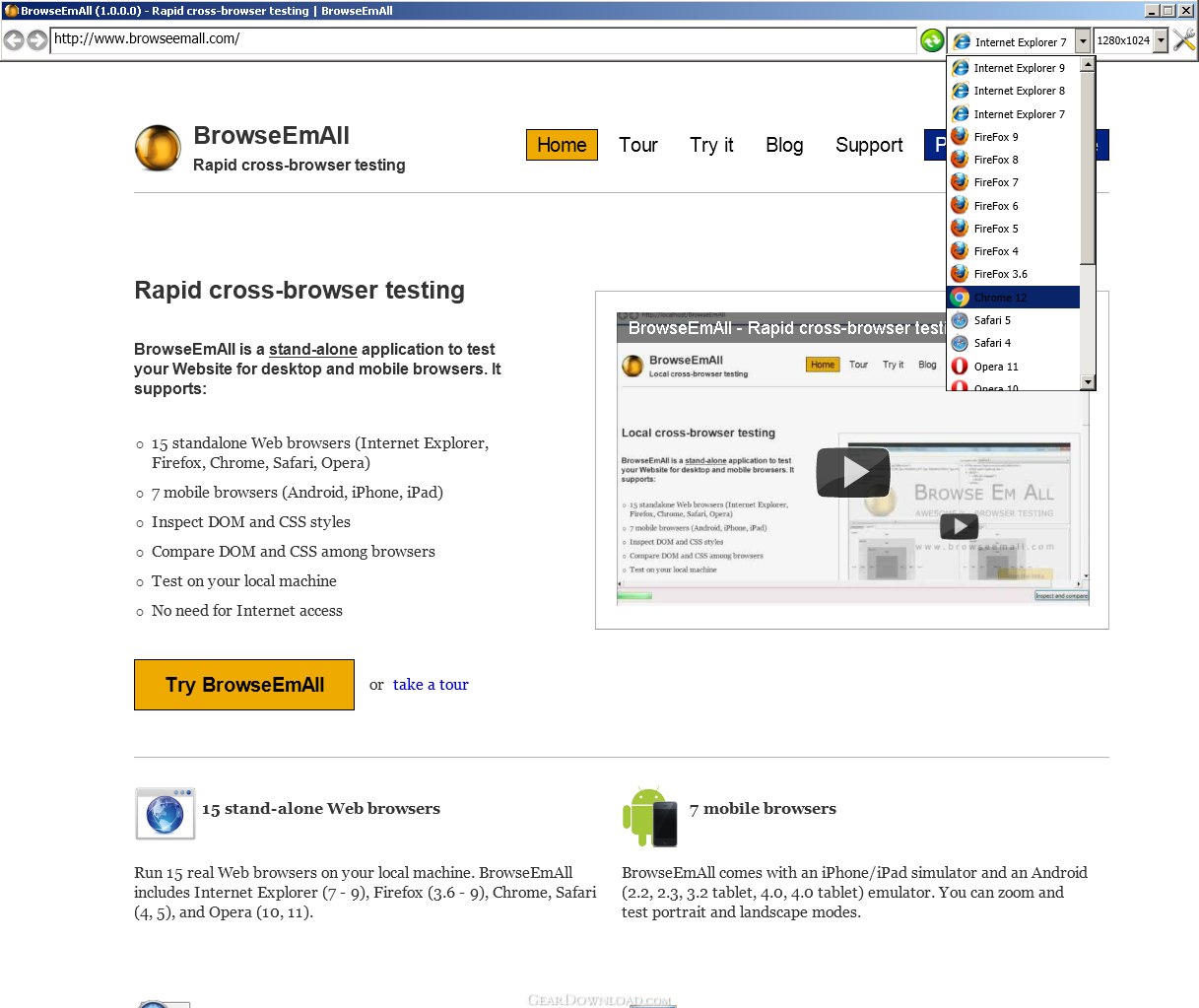1199x1008 pixels.
Task: Click the Safari 5 compass icon
Action: click(960, 320)
